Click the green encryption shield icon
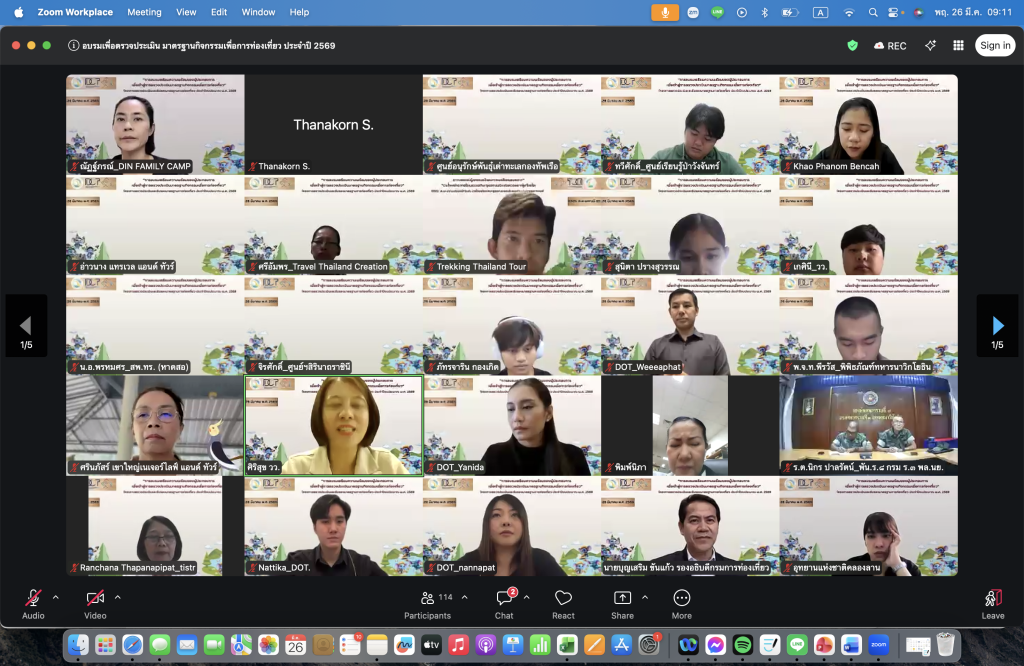The width and height of the screenshot is (1024, 666). 852,45
